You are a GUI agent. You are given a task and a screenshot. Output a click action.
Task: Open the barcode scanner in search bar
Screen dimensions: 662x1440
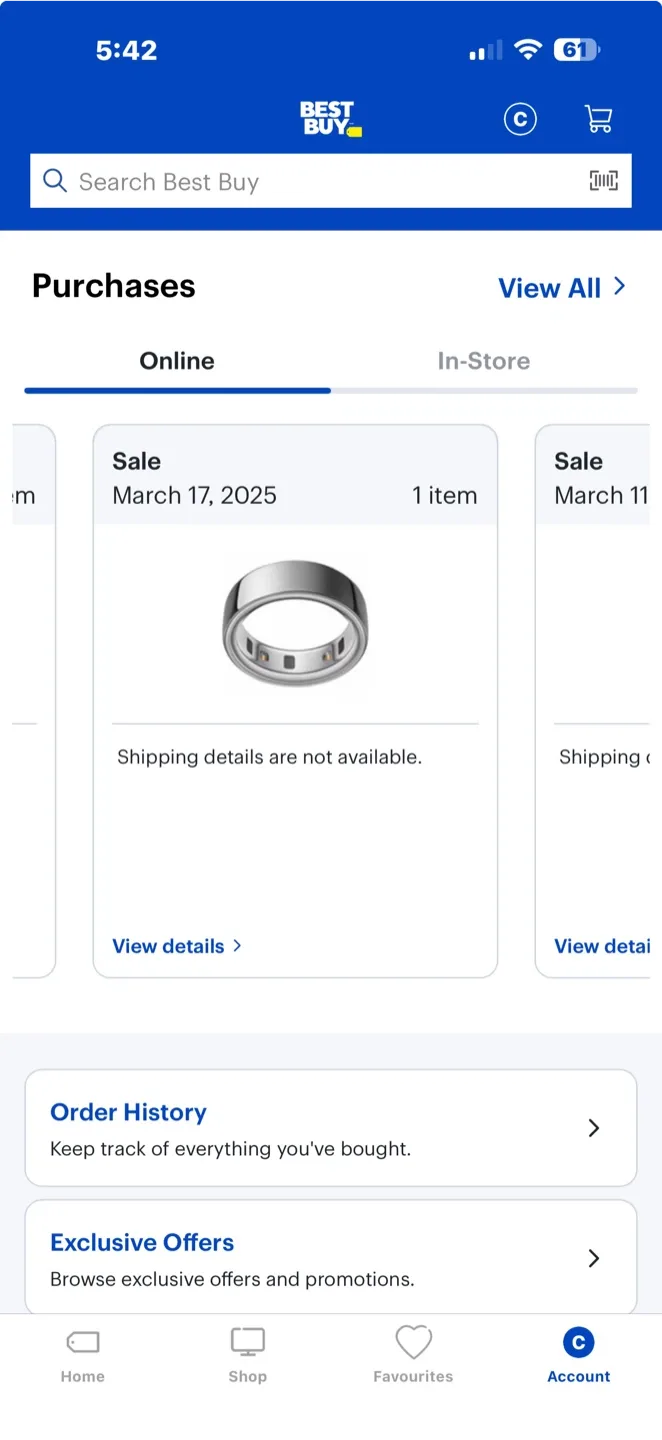603,181
